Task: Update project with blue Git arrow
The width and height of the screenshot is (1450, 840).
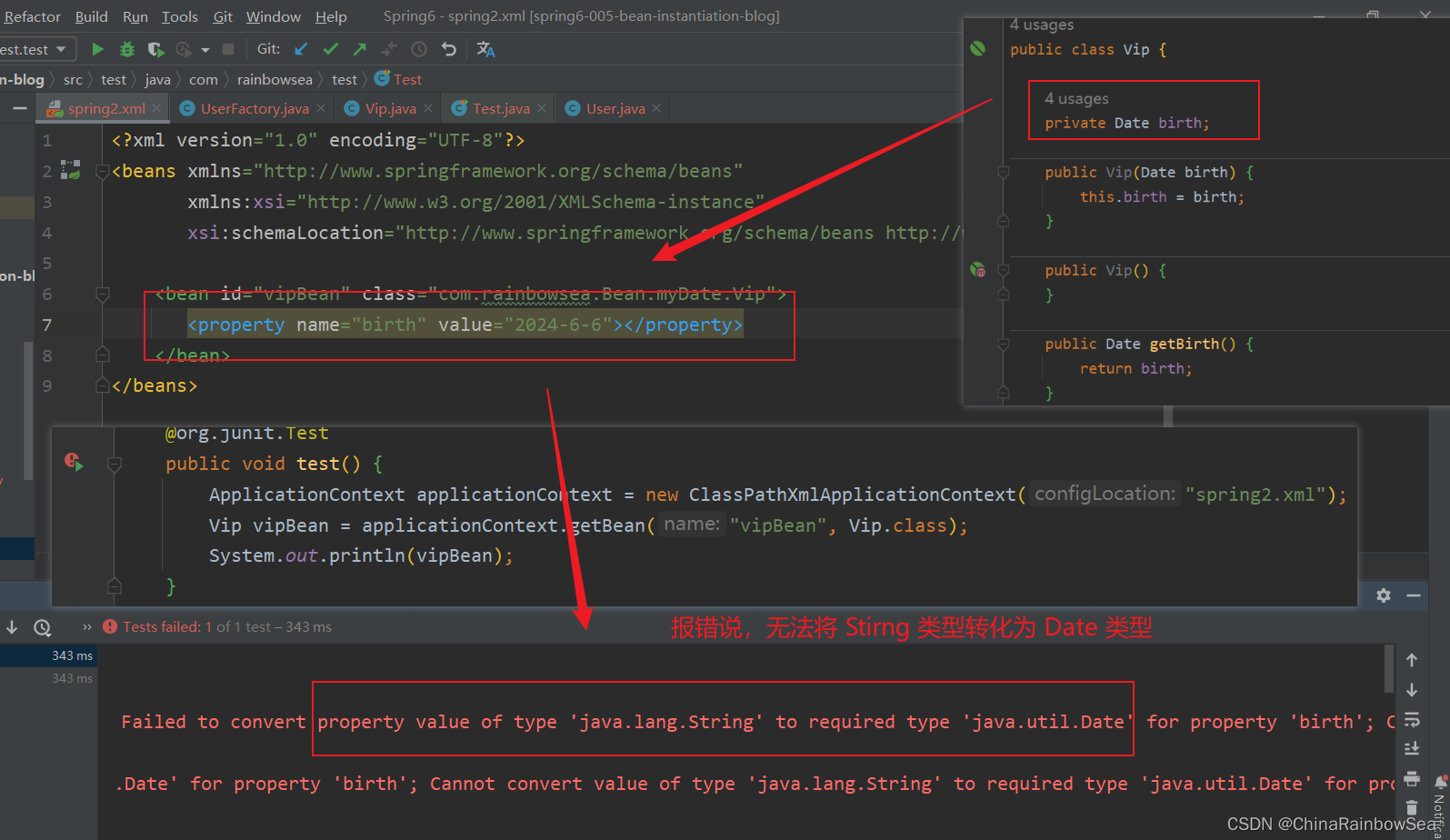Action: click(x=301, y=49)
